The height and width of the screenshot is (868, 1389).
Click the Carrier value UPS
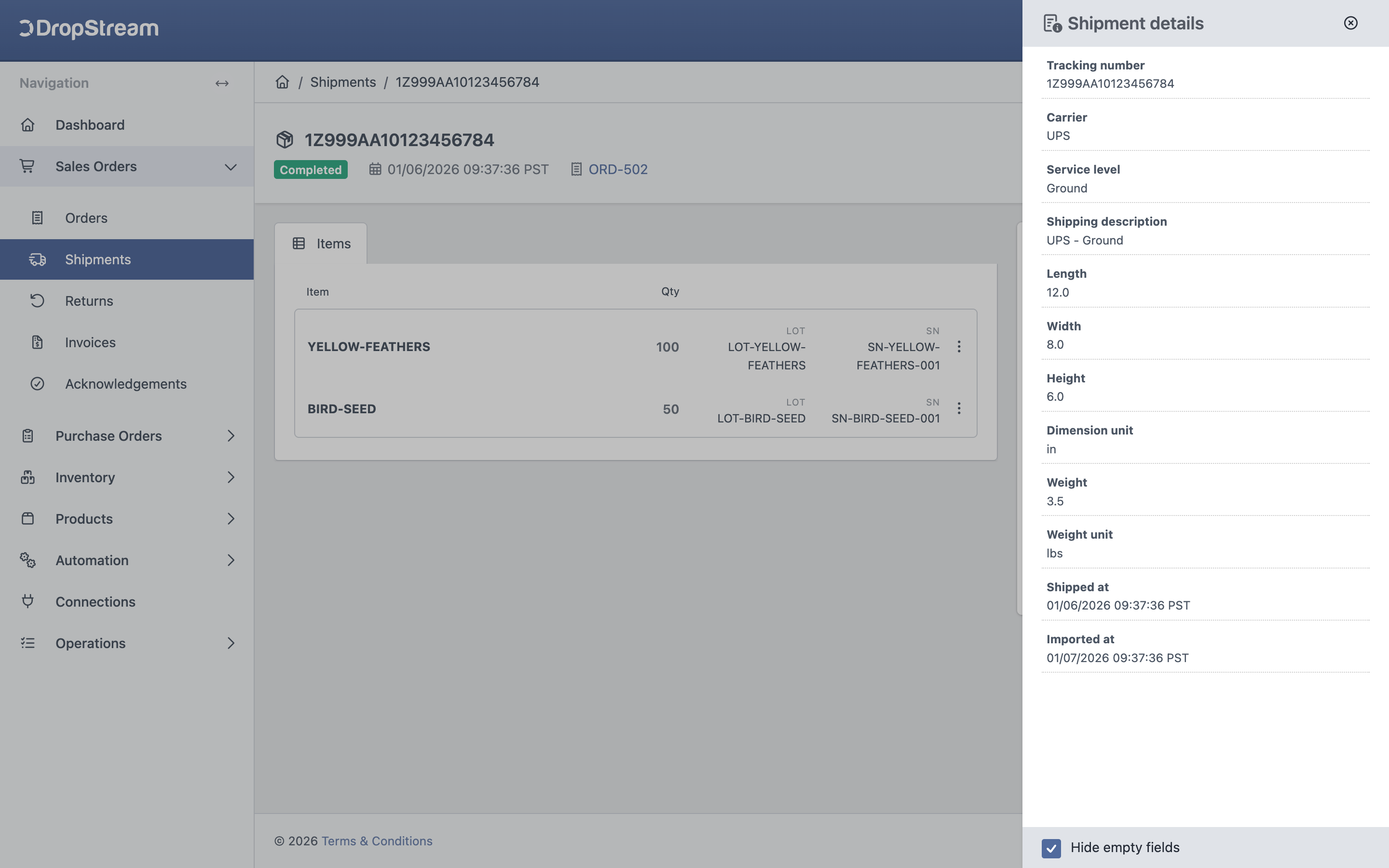[x=1058, y=136]
